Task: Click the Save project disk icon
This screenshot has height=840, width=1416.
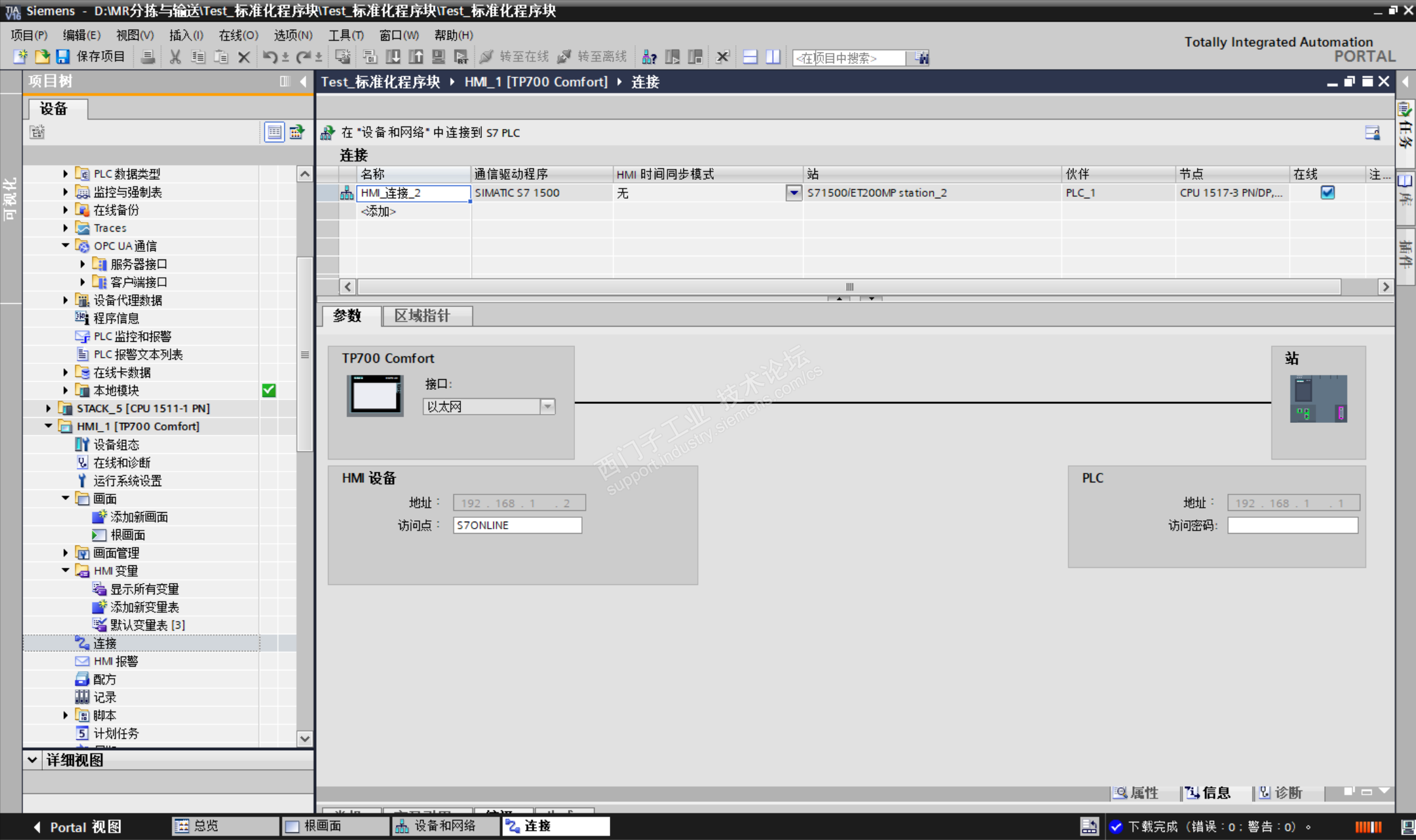Action: tap(63, 57)
